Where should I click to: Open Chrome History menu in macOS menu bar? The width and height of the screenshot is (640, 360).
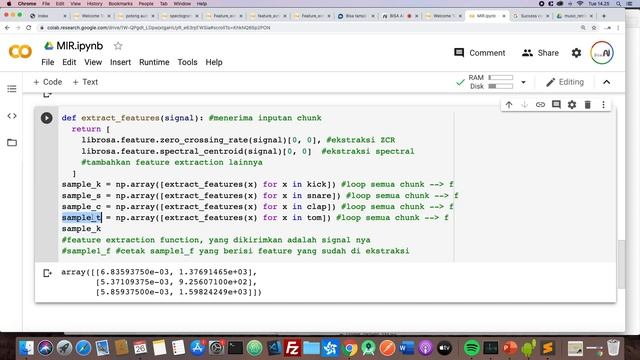(94, 4)
